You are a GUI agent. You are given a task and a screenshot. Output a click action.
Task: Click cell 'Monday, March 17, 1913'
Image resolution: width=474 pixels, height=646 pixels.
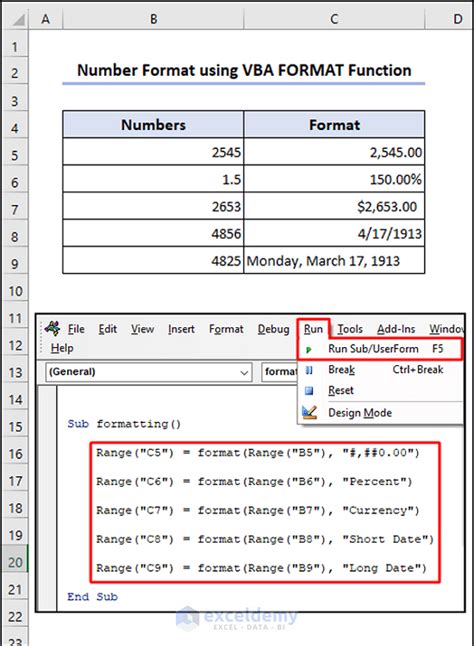[x=334, y=261]
